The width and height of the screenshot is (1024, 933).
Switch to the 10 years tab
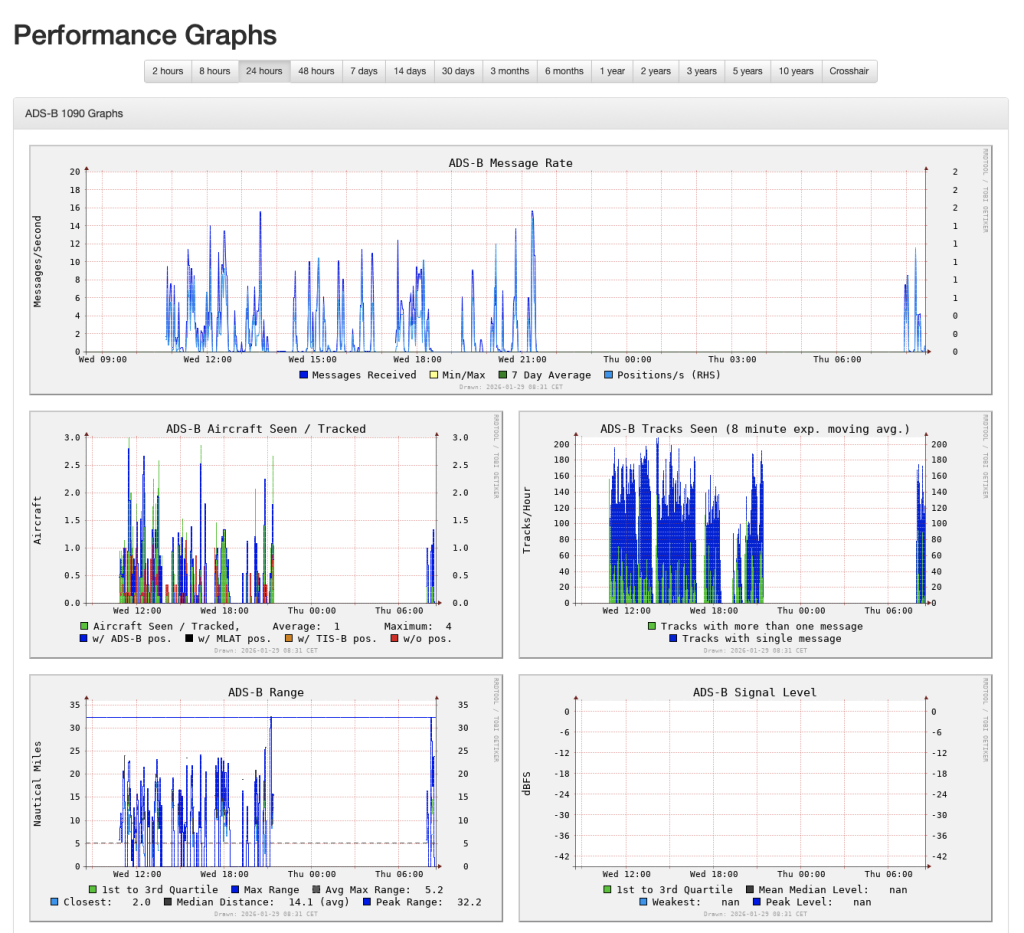click(x=794, y=70)
